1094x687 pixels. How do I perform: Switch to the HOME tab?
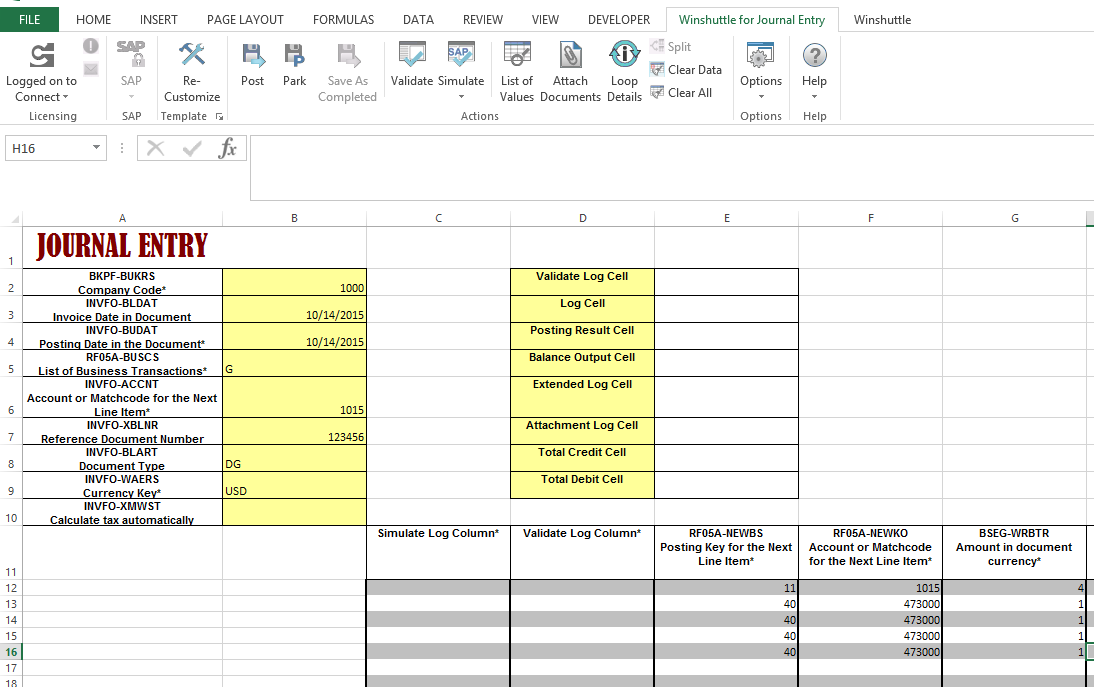point(93,20)
